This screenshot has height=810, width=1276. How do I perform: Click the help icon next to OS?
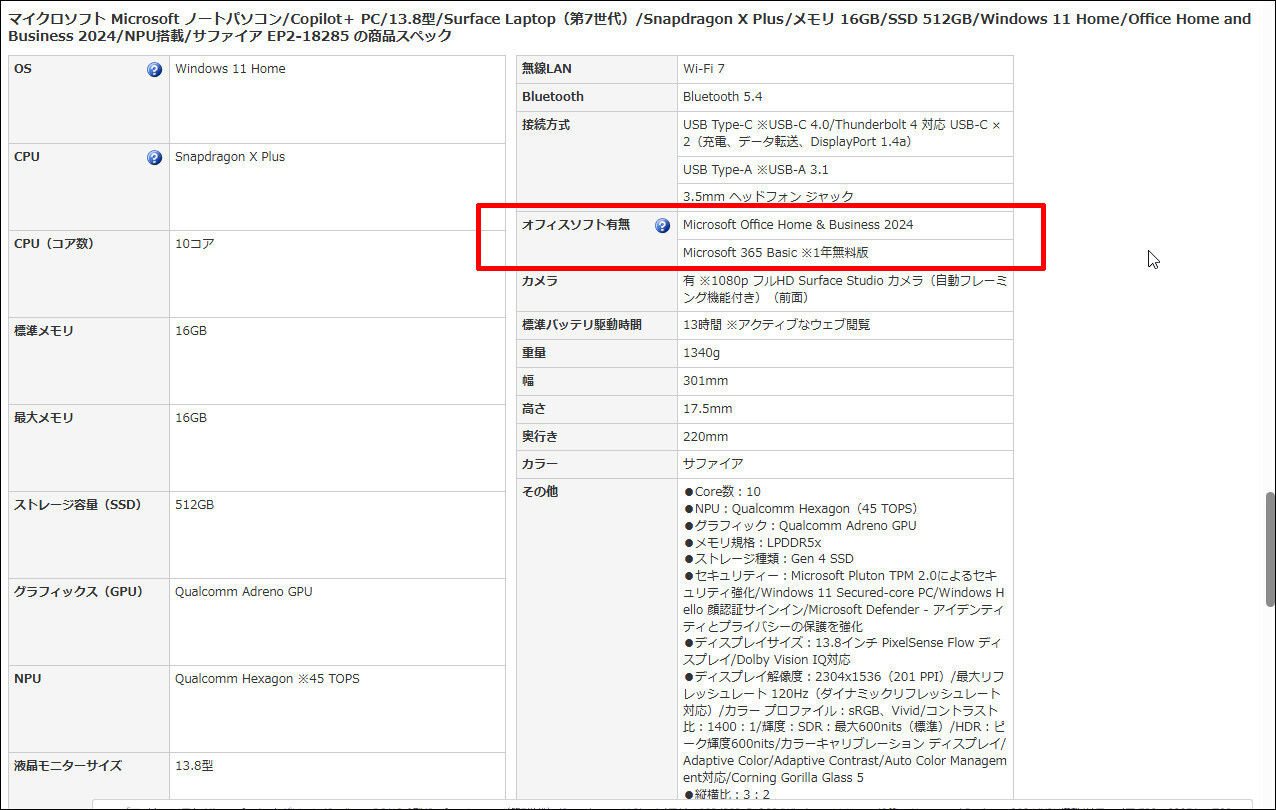pos(154,70)
